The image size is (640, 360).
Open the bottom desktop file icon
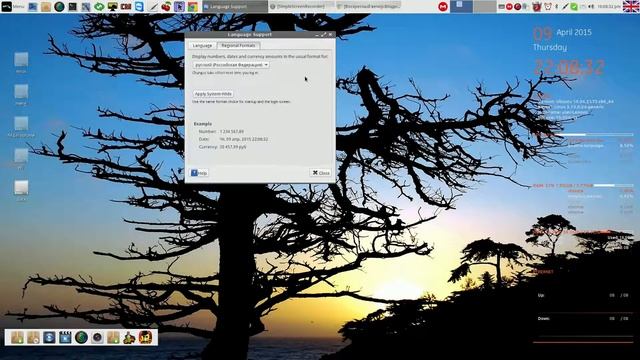pos(21,188)
